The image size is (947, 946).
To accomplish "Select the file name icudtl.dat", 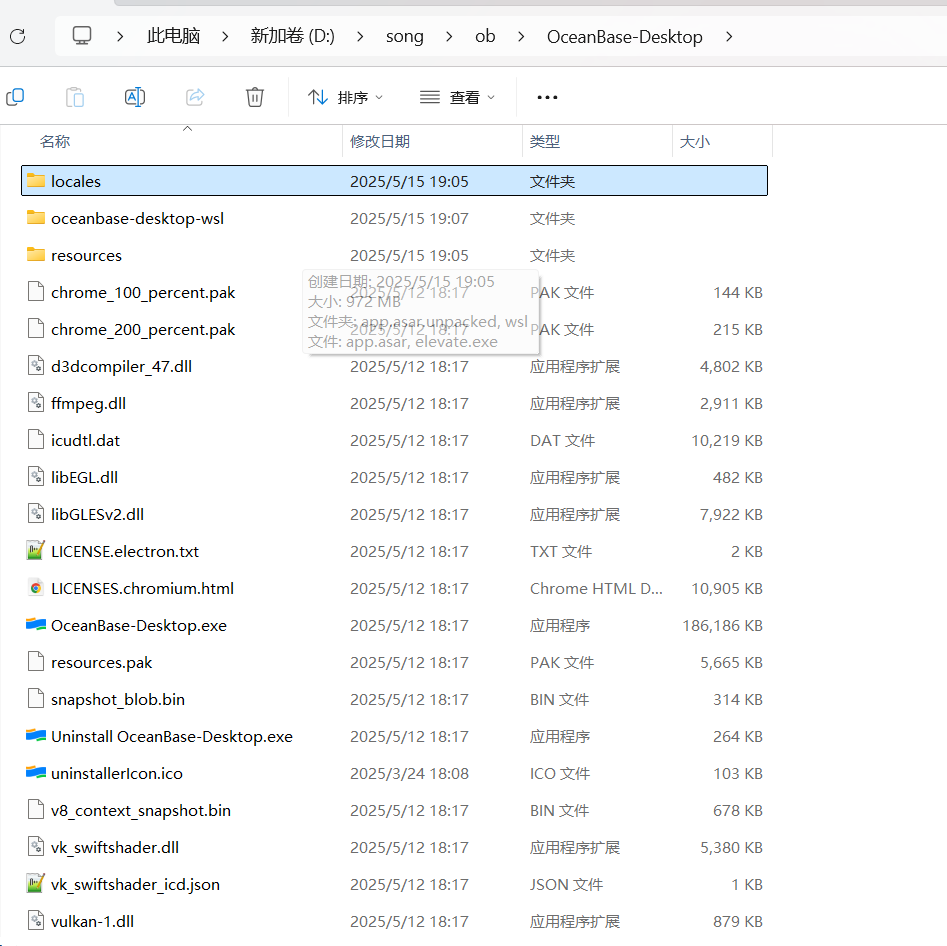I will [85, 440].
